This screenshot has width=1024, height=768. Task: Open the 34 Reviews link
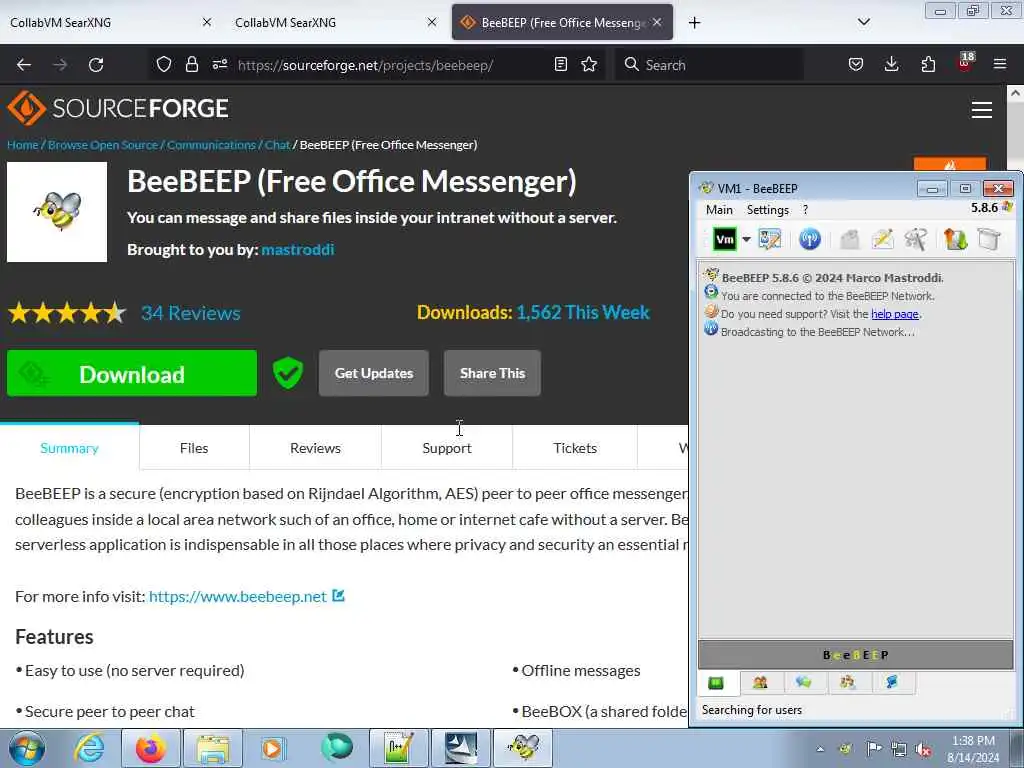[x=191, y=313]
